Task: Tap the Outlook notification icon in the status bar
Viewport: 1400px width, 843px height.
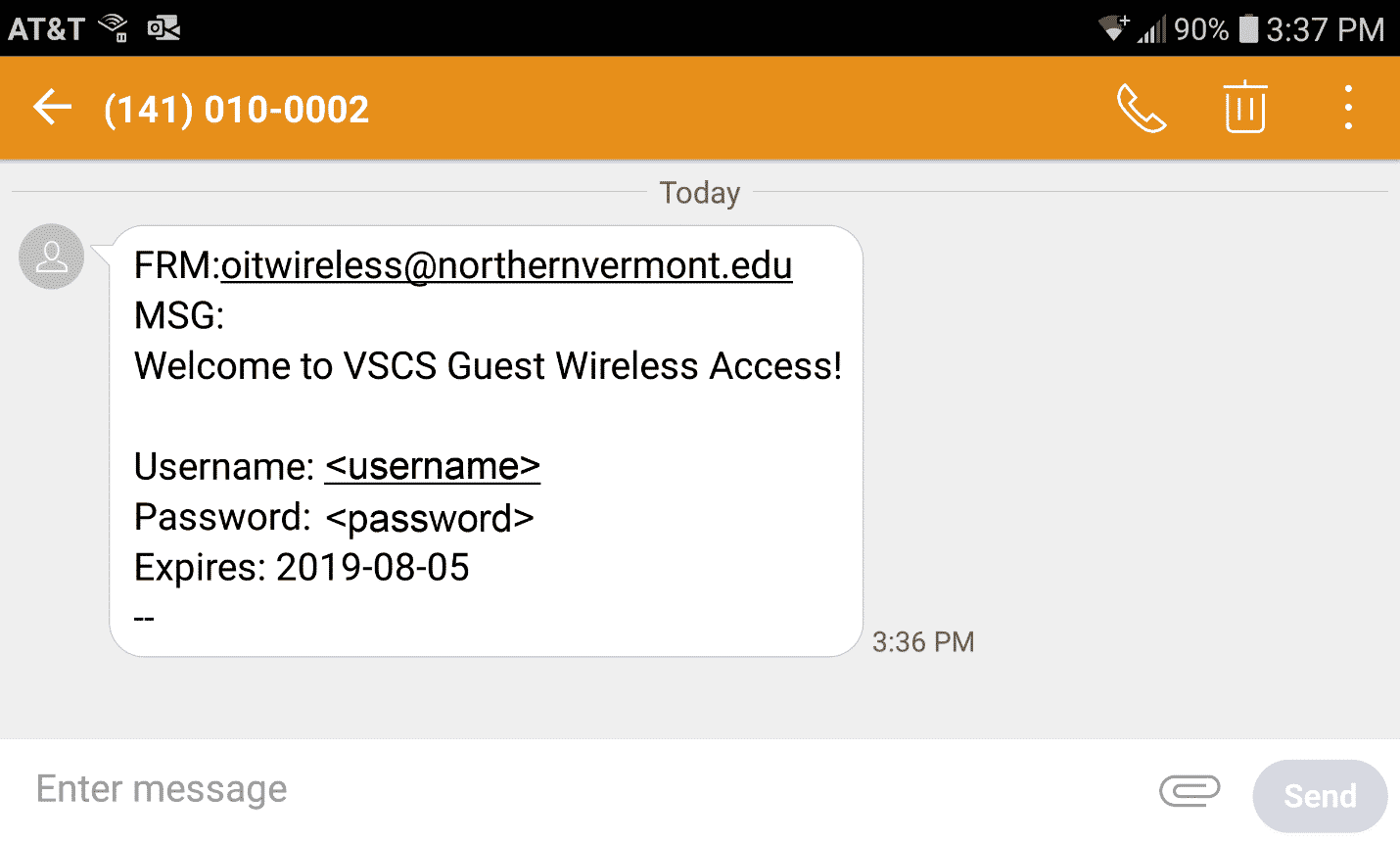Action: pyautogui.click(x=163, y=28)
